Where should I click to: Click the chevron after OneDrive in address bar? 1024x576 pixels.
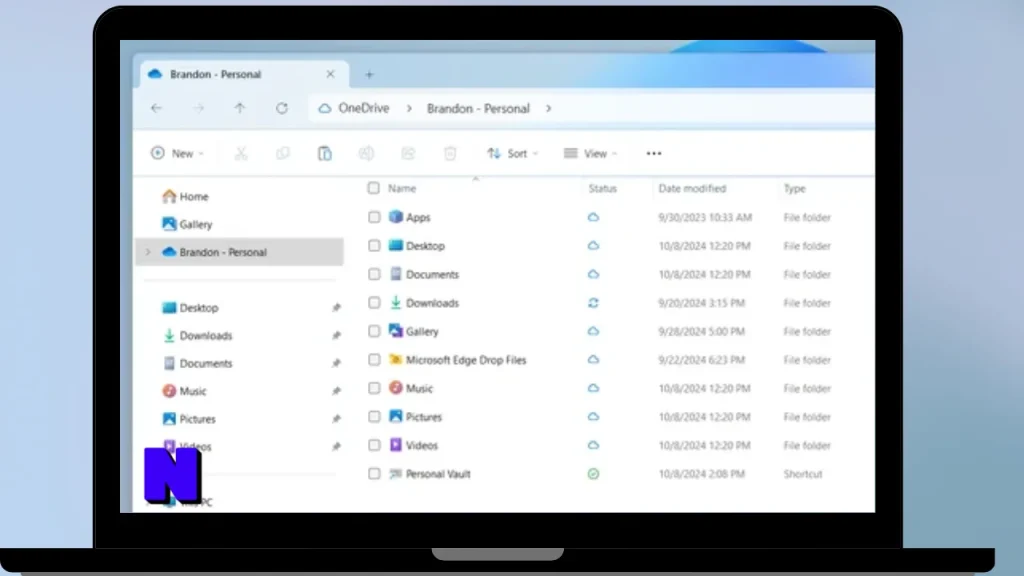coord(409,109)
